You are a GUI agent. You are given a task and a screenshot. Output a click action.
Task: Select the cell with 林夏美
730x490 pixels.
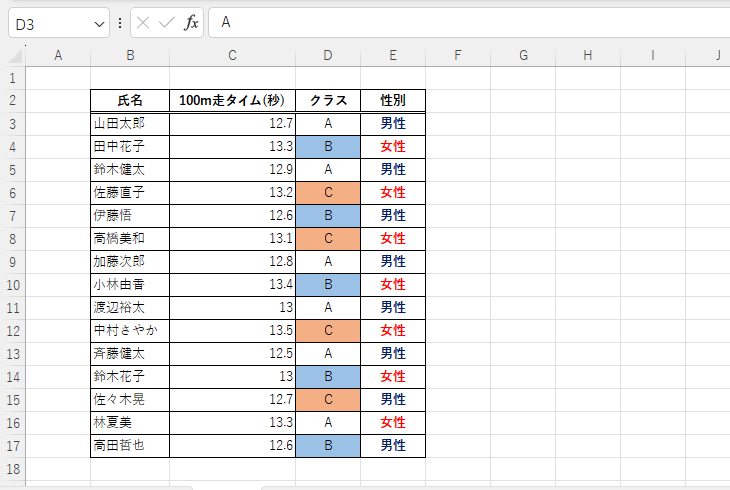point(130,422)
